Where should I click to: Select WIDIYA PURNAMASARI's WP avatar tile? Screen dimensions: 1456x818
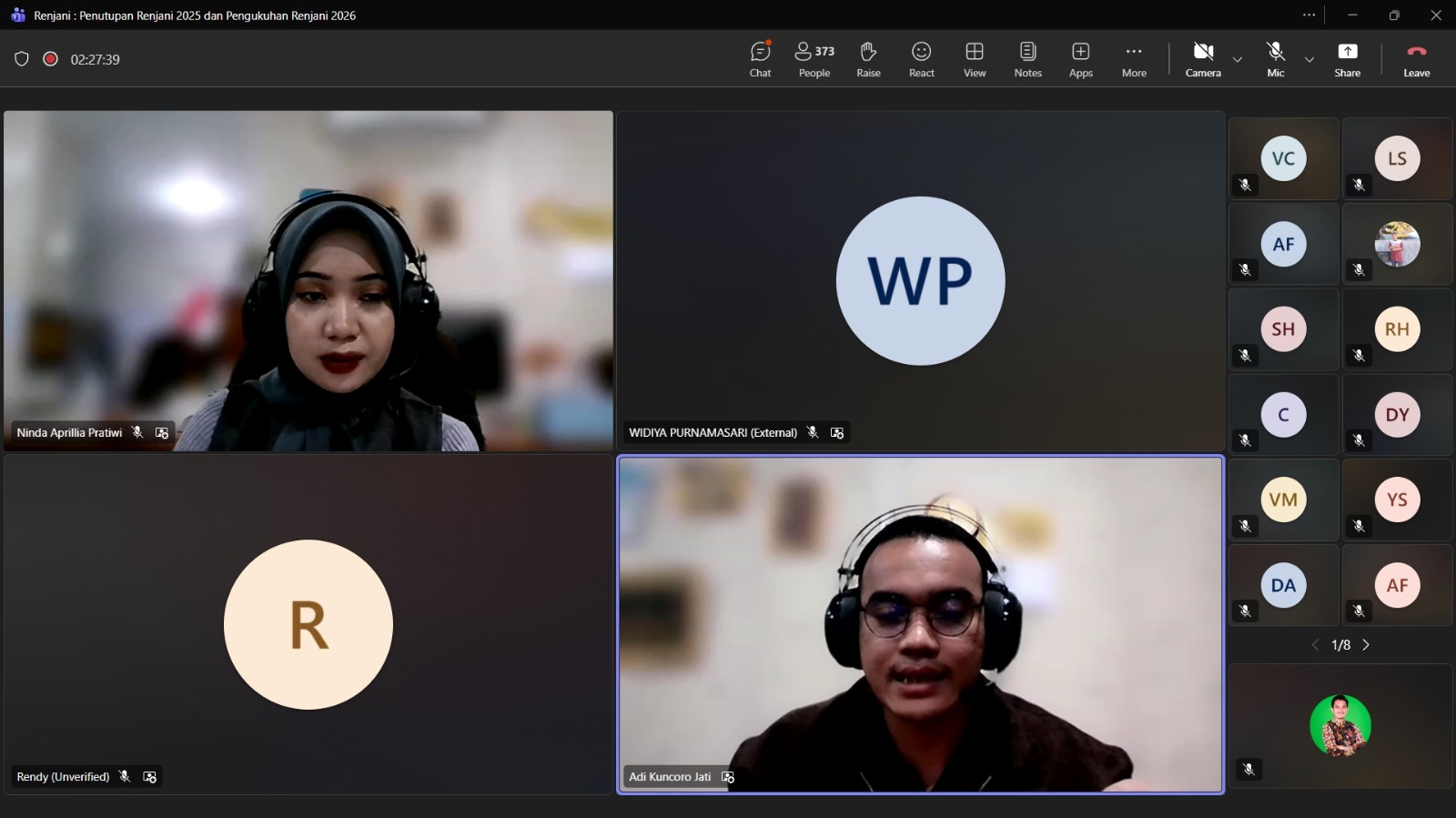point(920,280)
